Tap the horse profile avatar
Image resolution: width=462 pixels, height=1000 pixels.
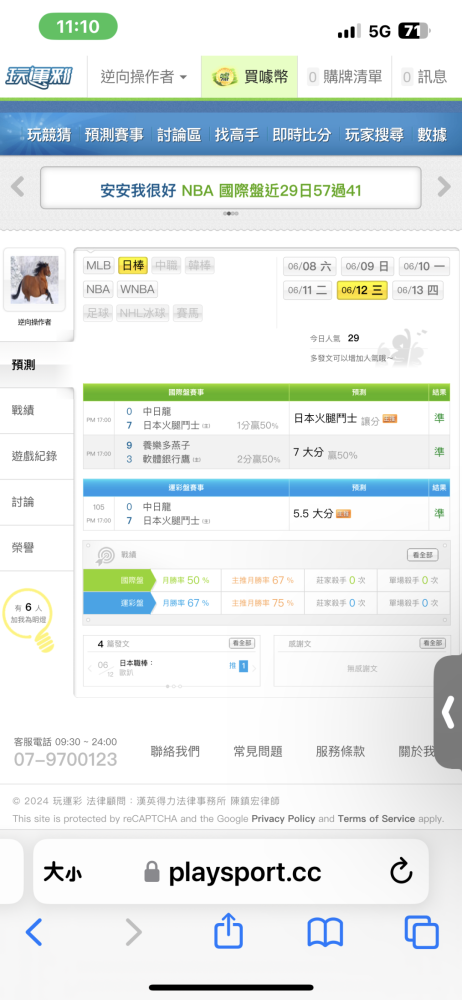[x=34, y=280]
